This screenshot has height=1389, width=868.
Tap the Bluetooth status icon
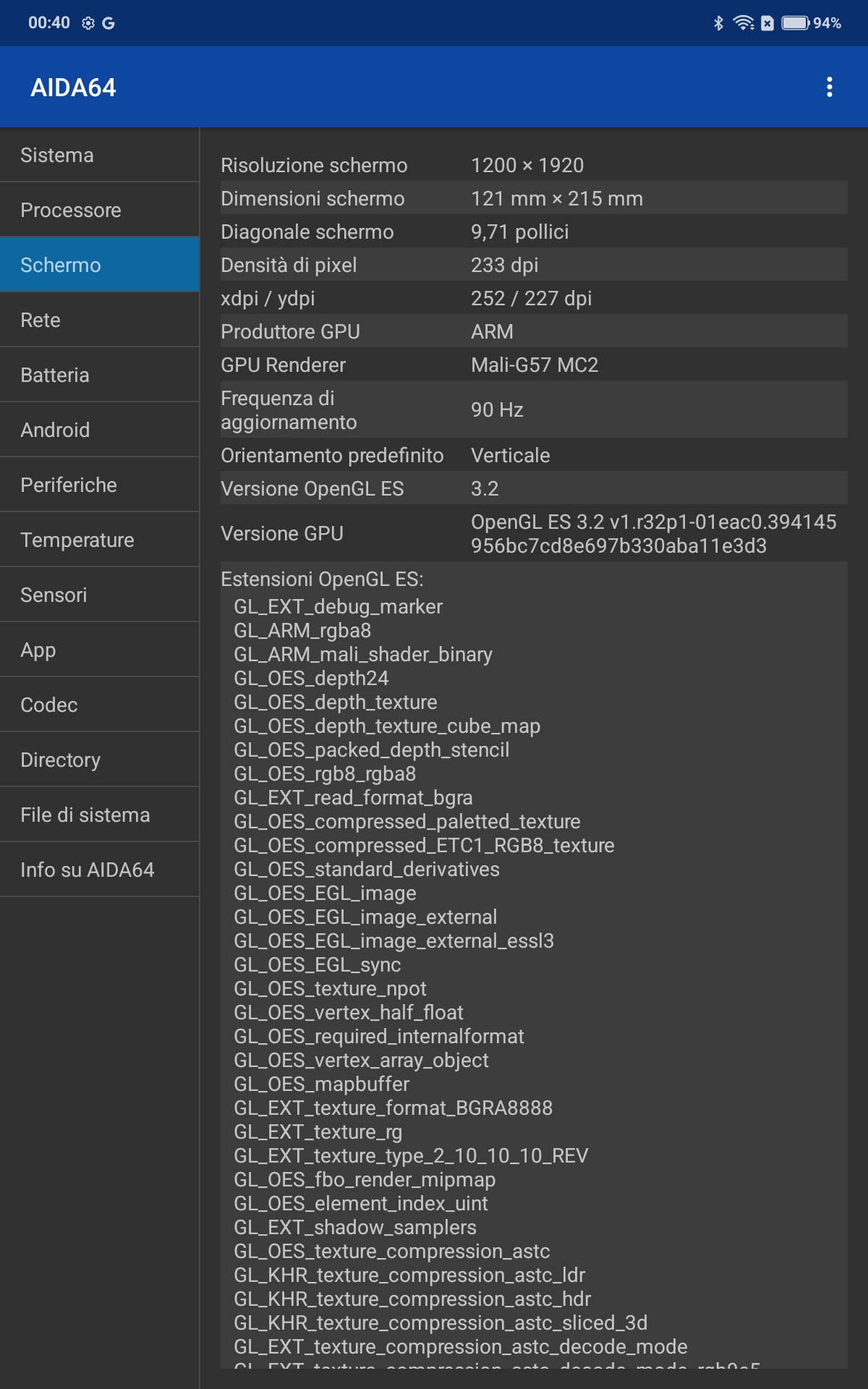(x=718, y=23)
